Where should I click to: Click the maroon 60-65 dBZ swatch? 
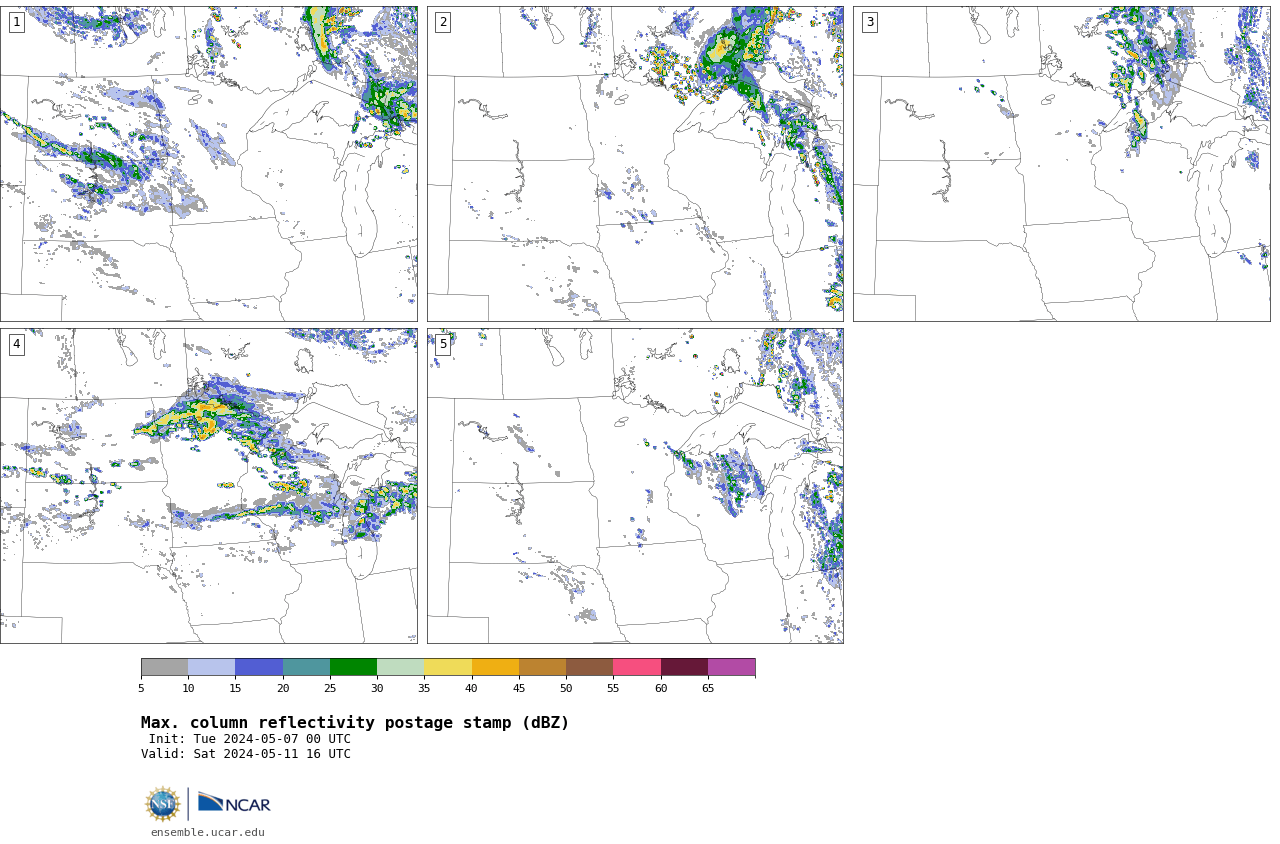[x=684, y=667]
